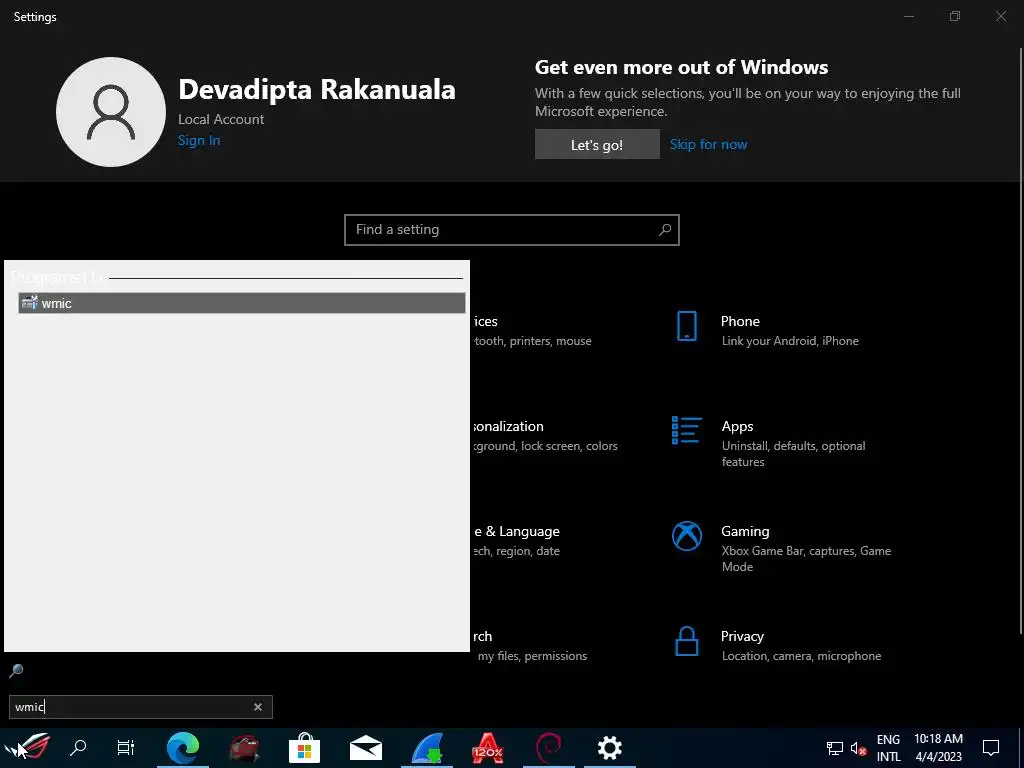
Task: Click the Phone device icon
Action: (686, 326)
